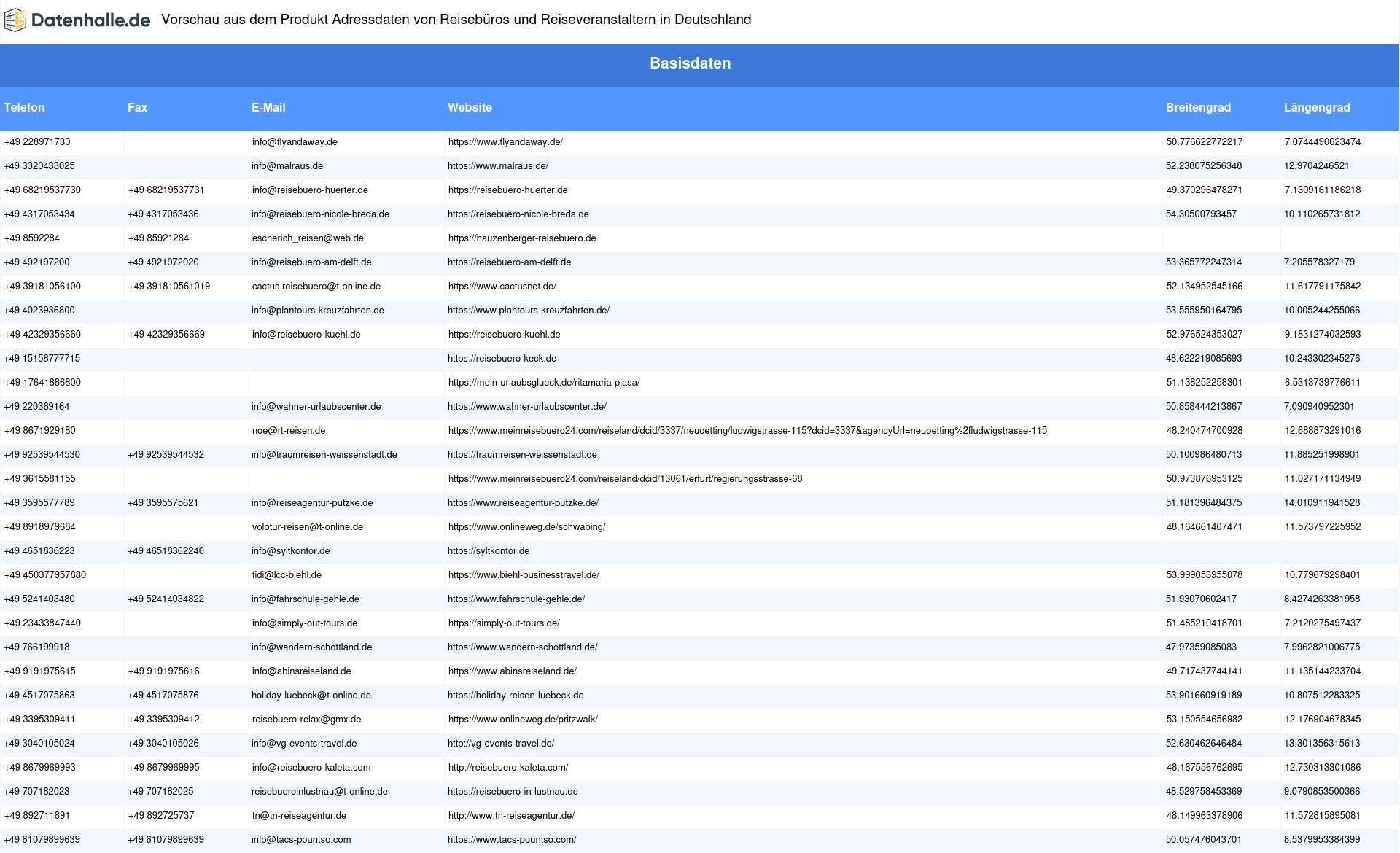Click the Basisdaten section header
Image resolution: width=1400 pixels, height=853 pixels.
pos(691,63)
